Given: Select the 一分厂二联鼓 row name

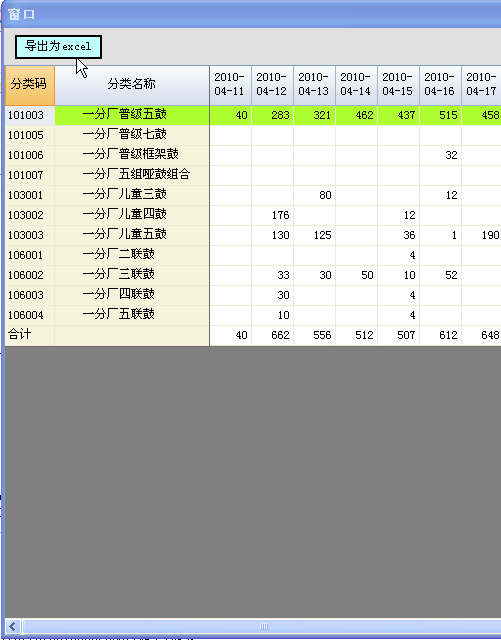Looking at the screenshot, I should coord(118,255).
